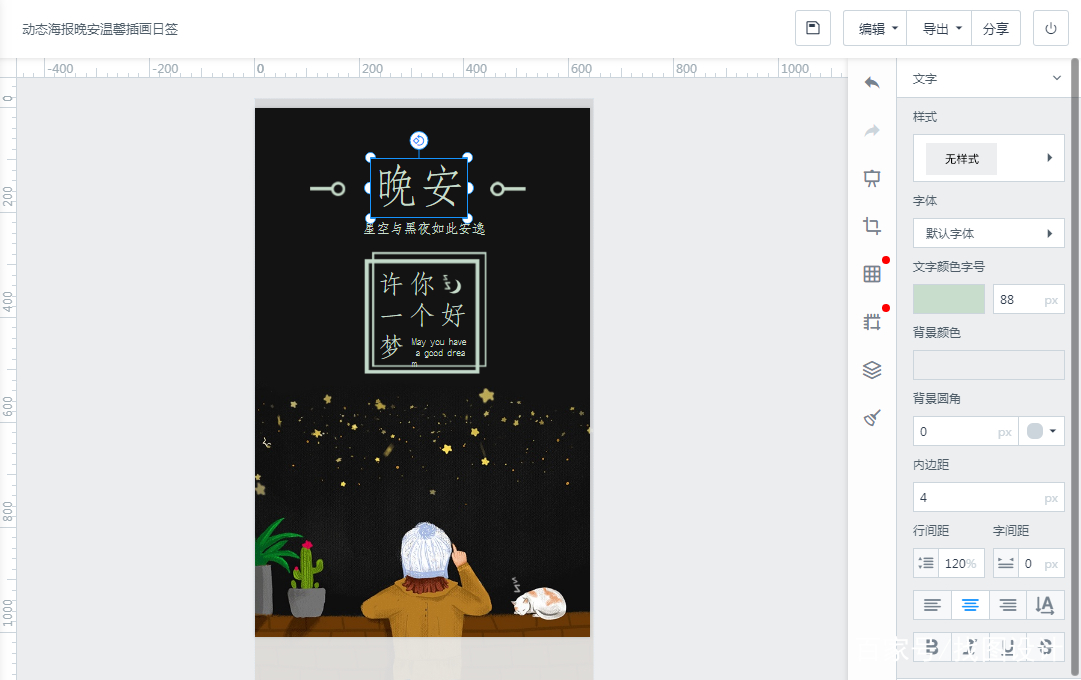Click the rotate handle above 晚安 text
The width and height of the screenshot is (1081, 680).
coord(419,140)
